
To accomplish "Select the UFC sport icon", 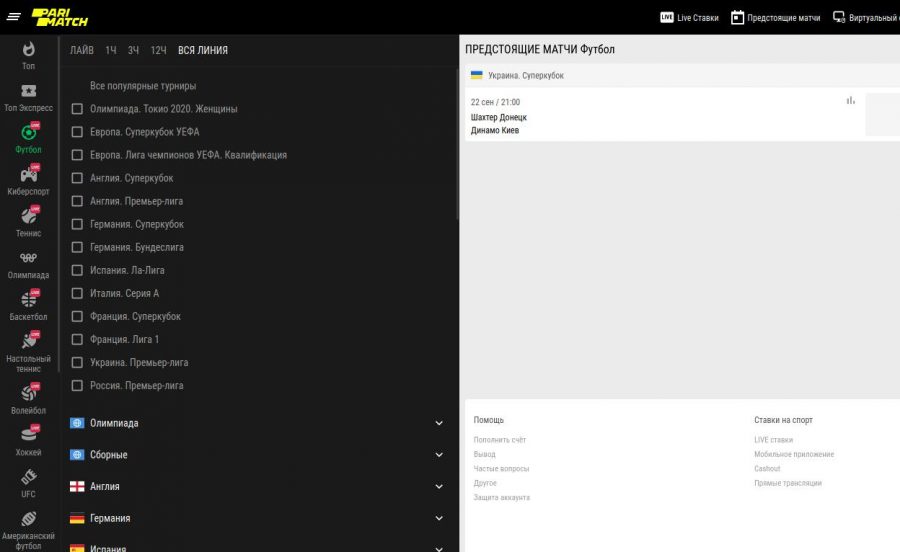I will click(x=28, y=477).
